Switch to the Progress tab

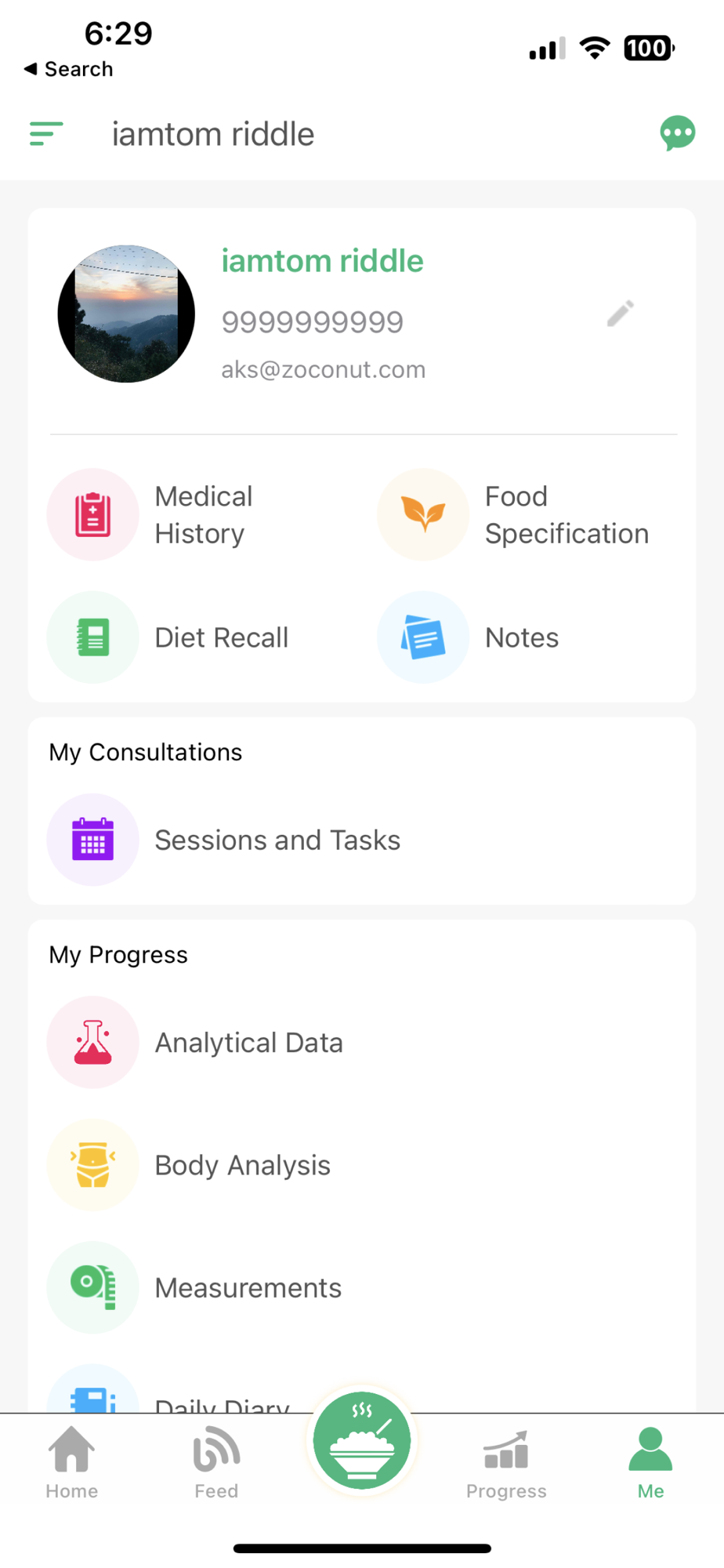(x=506, y=1462)
